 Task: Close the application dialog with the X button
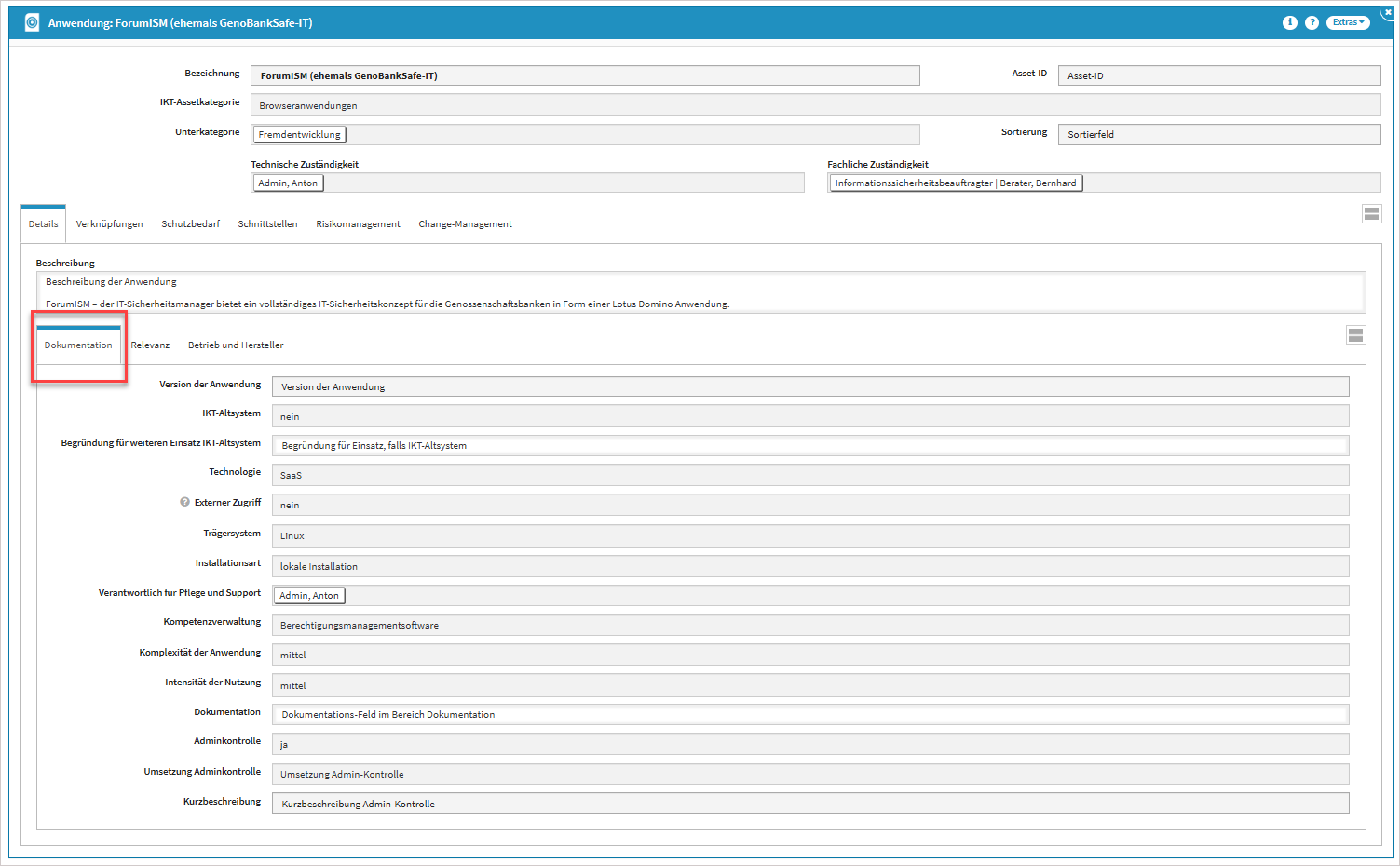coord(1388,11)
